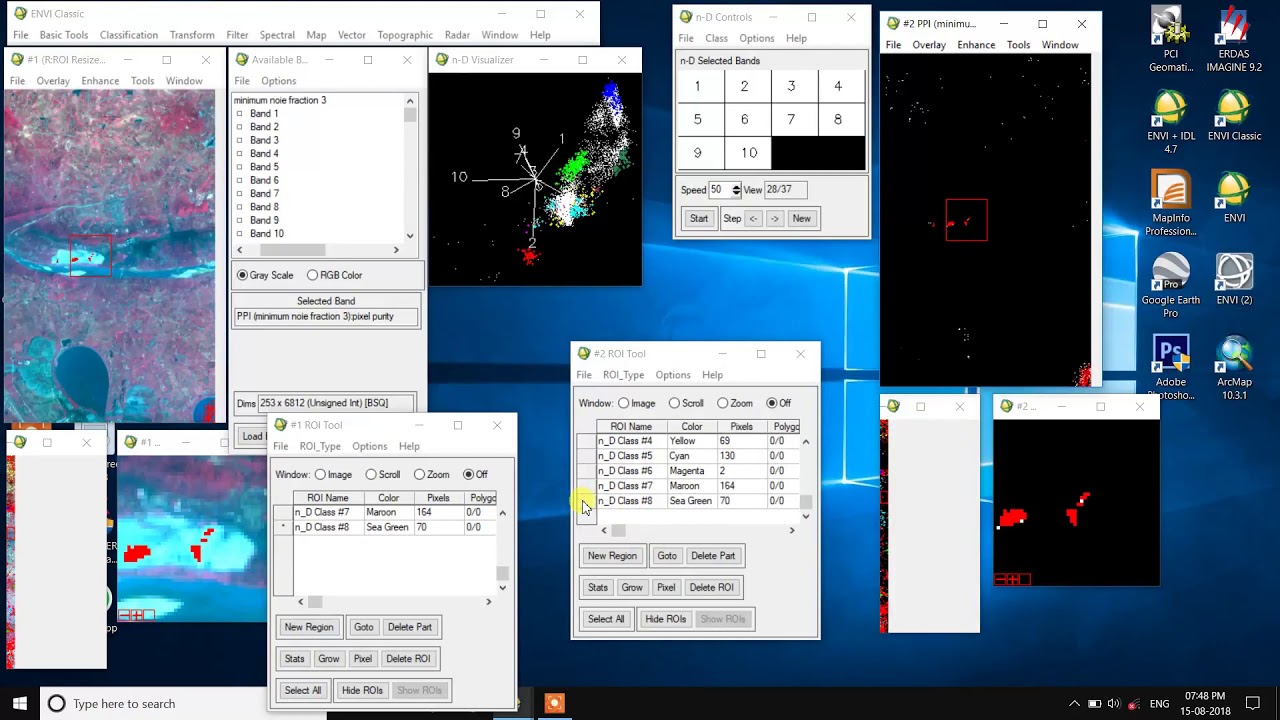Viewport: 1280px width, 720px height.
Task: Click the #1 ROI Tool table scroll-down arrow
Action: [502, 588]
